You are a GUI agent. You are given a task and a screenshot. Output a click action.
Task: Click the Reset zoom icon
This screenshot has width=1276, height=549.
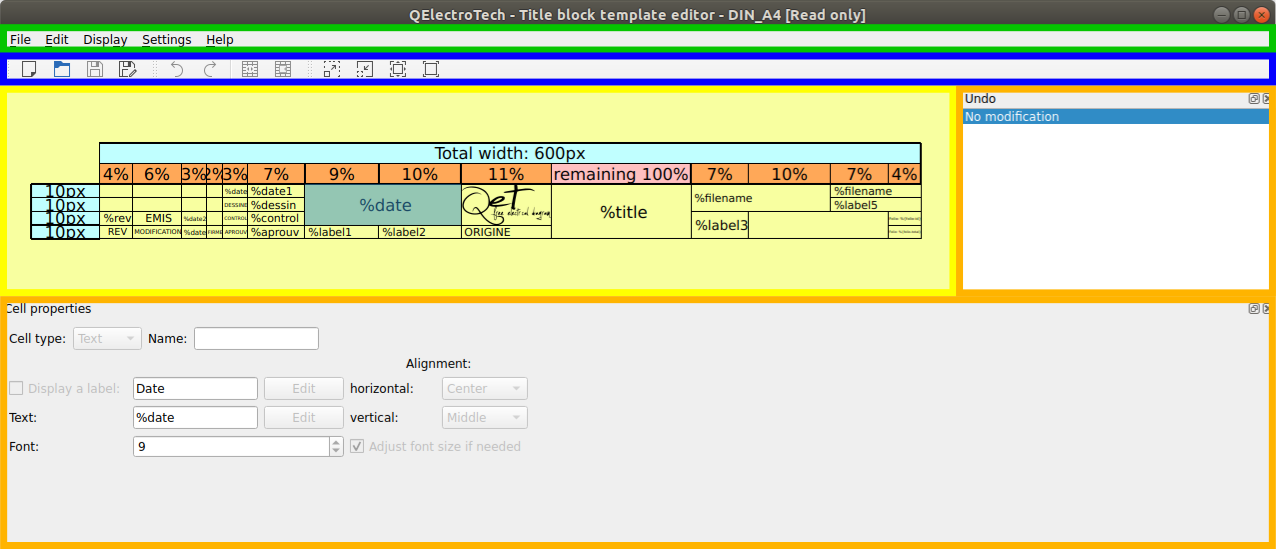click(x=431, y=69)
